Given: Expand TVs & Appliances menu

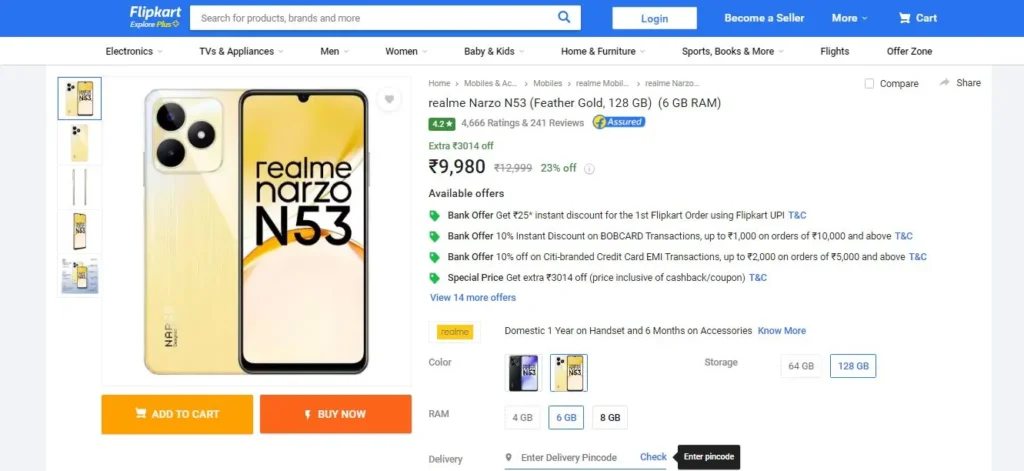Looking at the screenshot, I should (x=242, y=51).
